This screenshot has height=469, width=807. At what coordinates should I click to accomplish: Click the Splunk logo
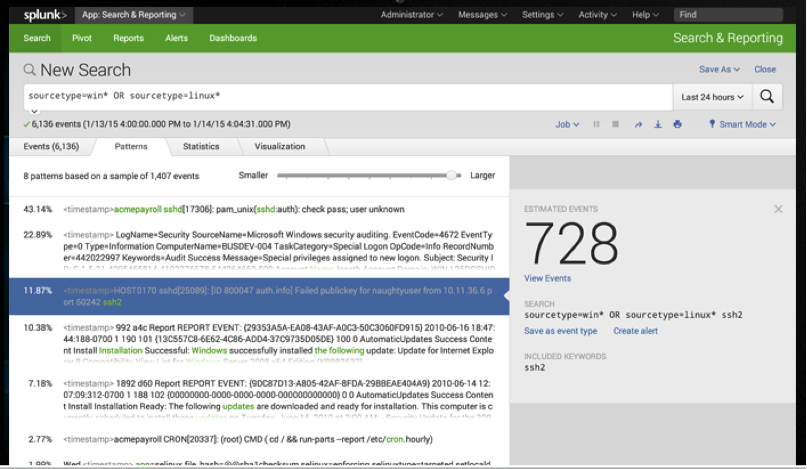click(45, 15)
